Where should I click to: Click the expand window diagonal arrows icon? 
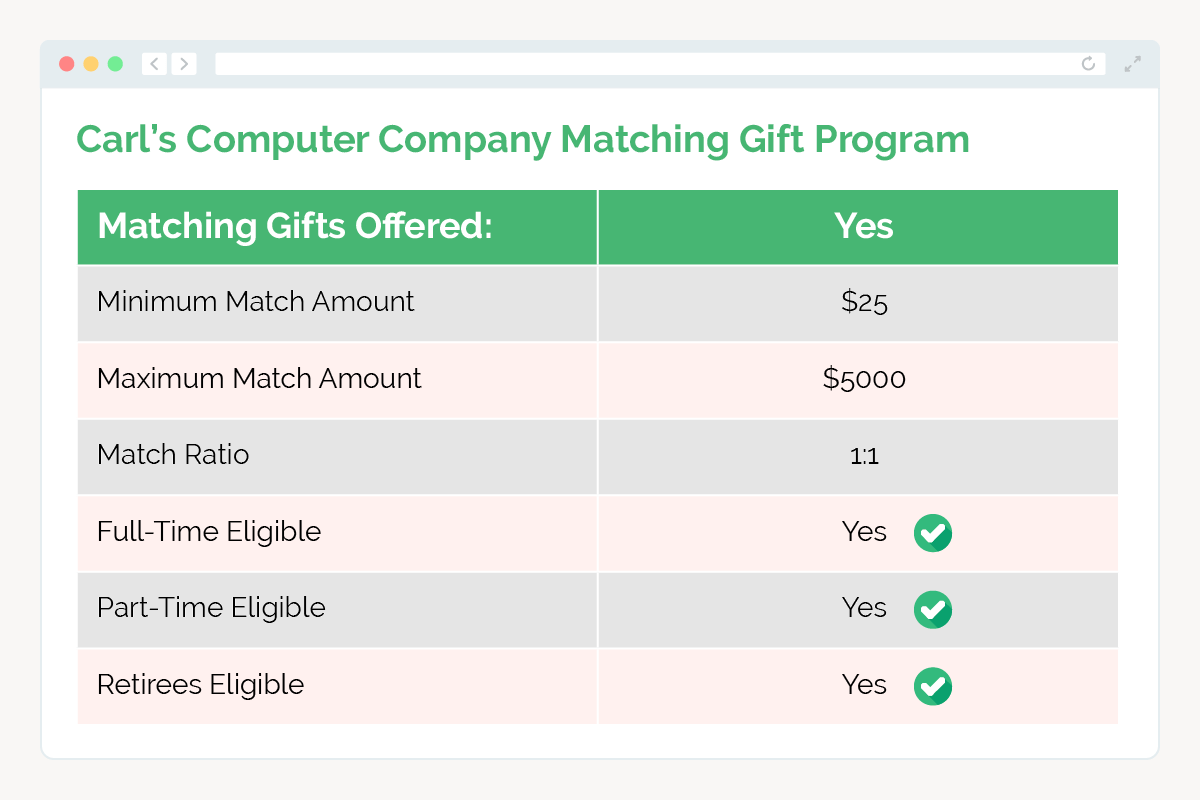pos(1132,63)
